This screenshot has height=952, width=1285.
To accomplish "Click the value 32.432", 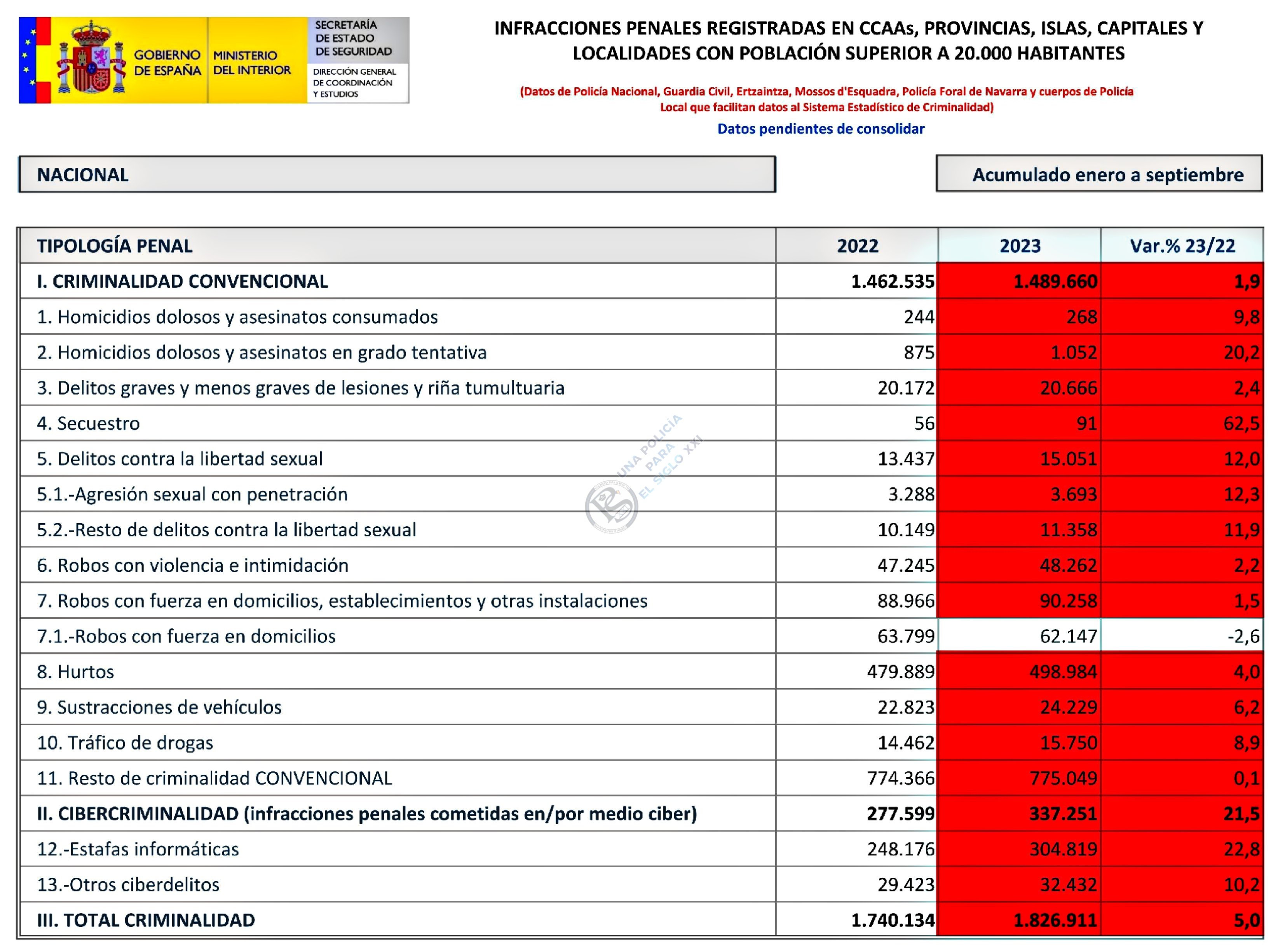I will (1068, 885).
